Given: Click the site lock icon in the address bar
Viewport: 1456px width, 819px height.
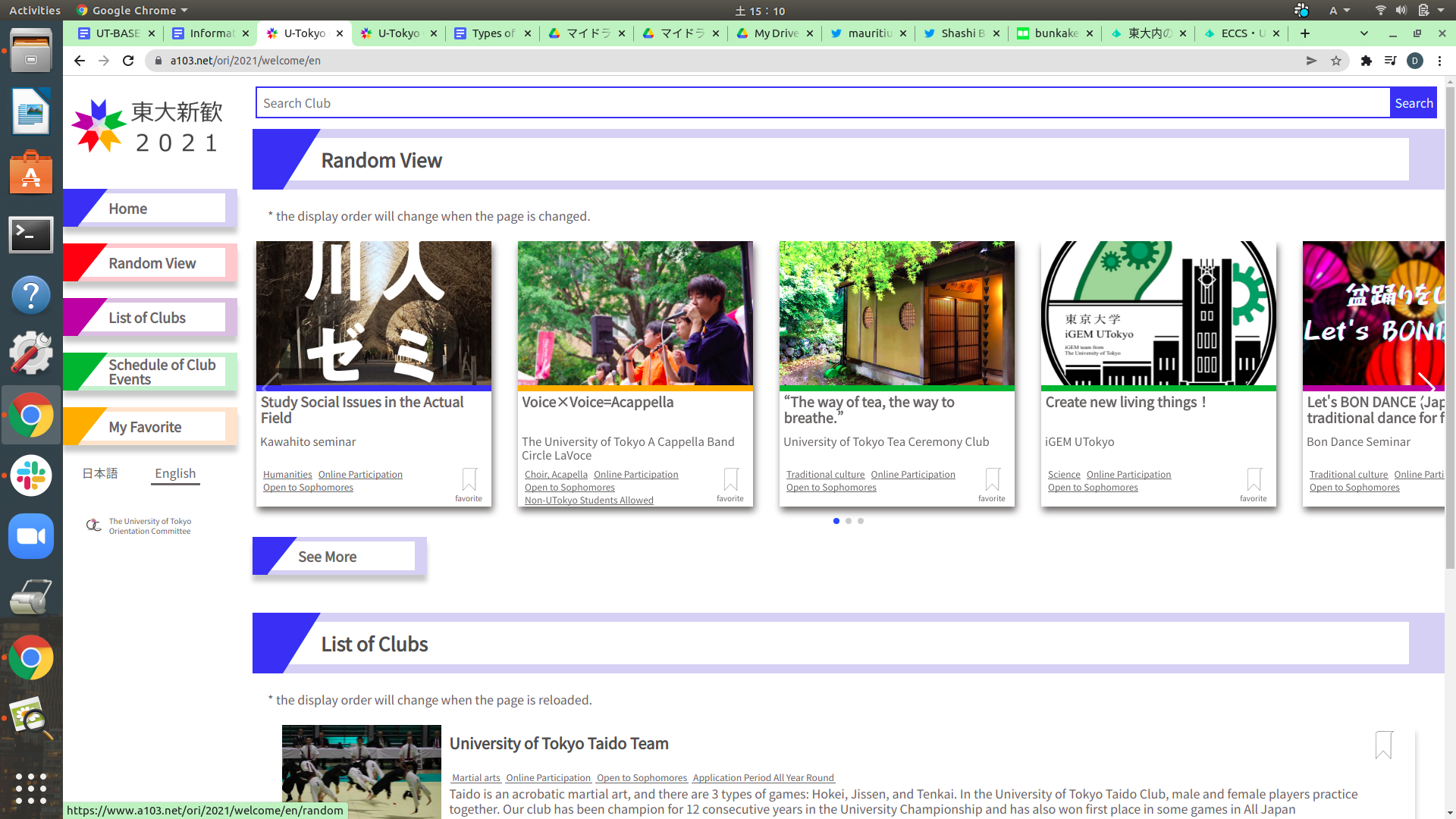Looking at the screenshot, I should pyautogui.click(x=158, y=61).
